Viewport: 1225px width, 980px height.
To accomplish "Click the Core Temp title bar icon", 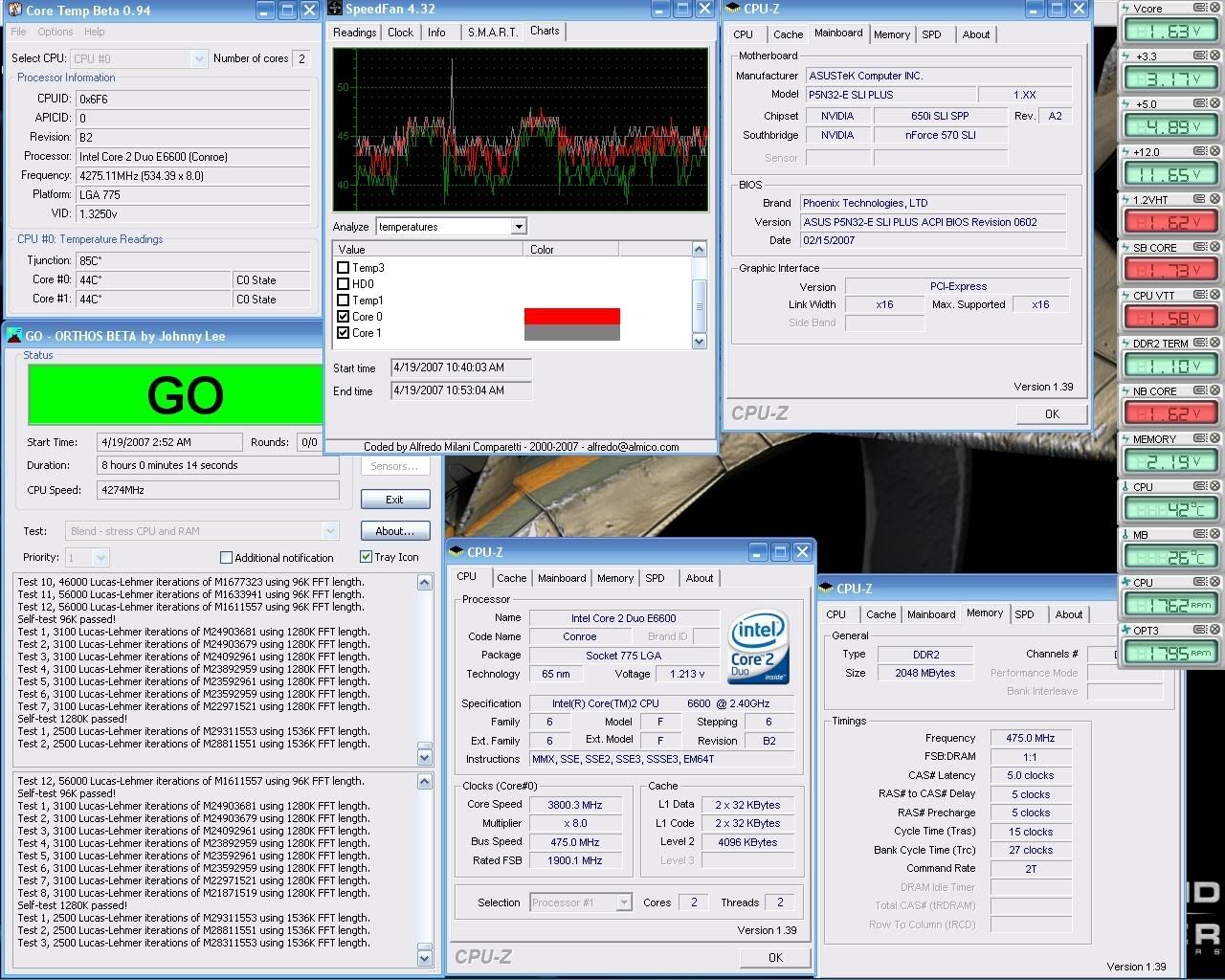I will click(13, 11).
